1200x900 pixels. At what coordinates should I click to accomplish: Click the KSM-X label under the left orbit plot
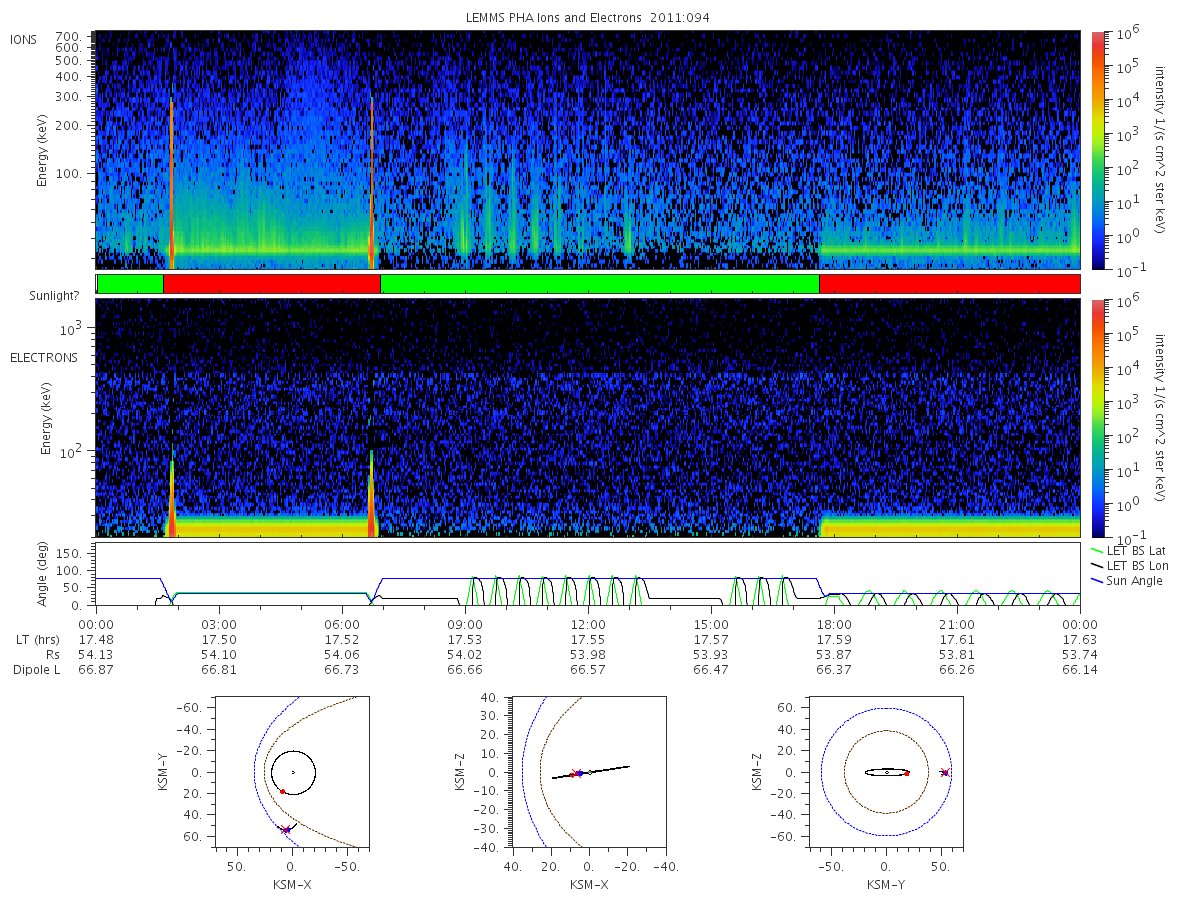[x=292, y=884]
